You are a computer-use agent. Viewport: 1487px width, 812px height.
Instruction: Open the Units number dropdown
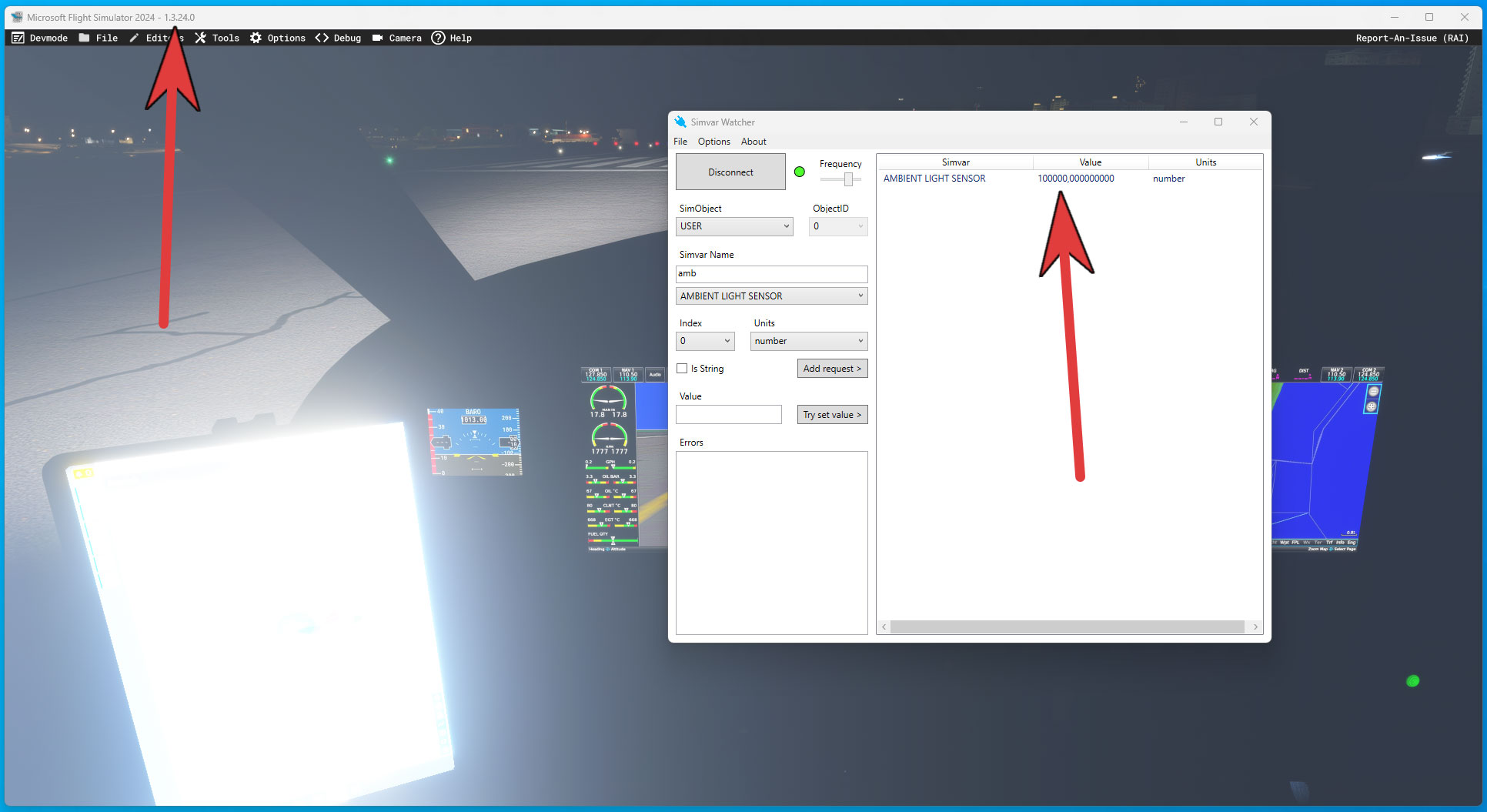coord(809,341)
